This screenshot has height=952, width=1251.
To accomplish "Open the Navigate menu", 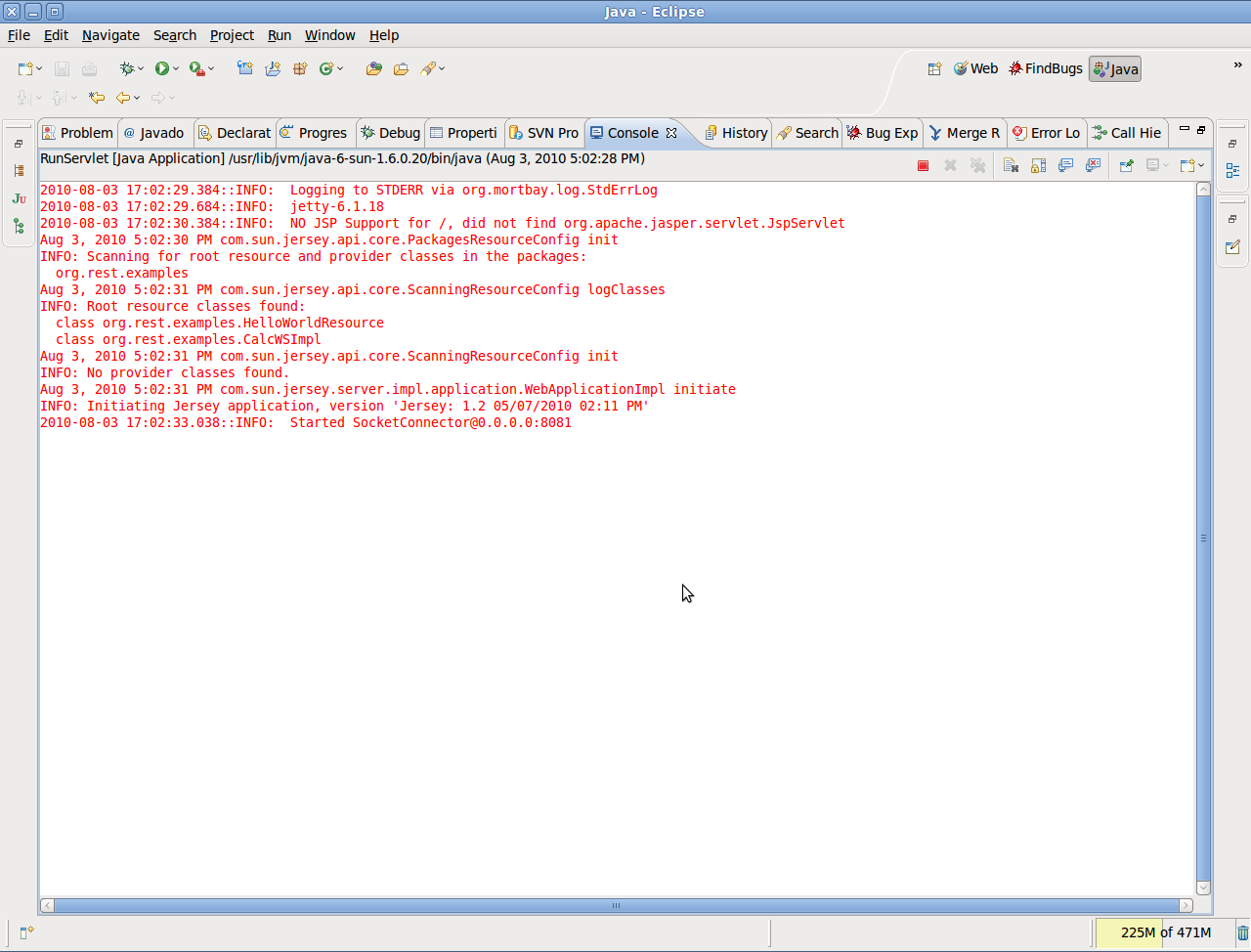I will click(110, 35).
